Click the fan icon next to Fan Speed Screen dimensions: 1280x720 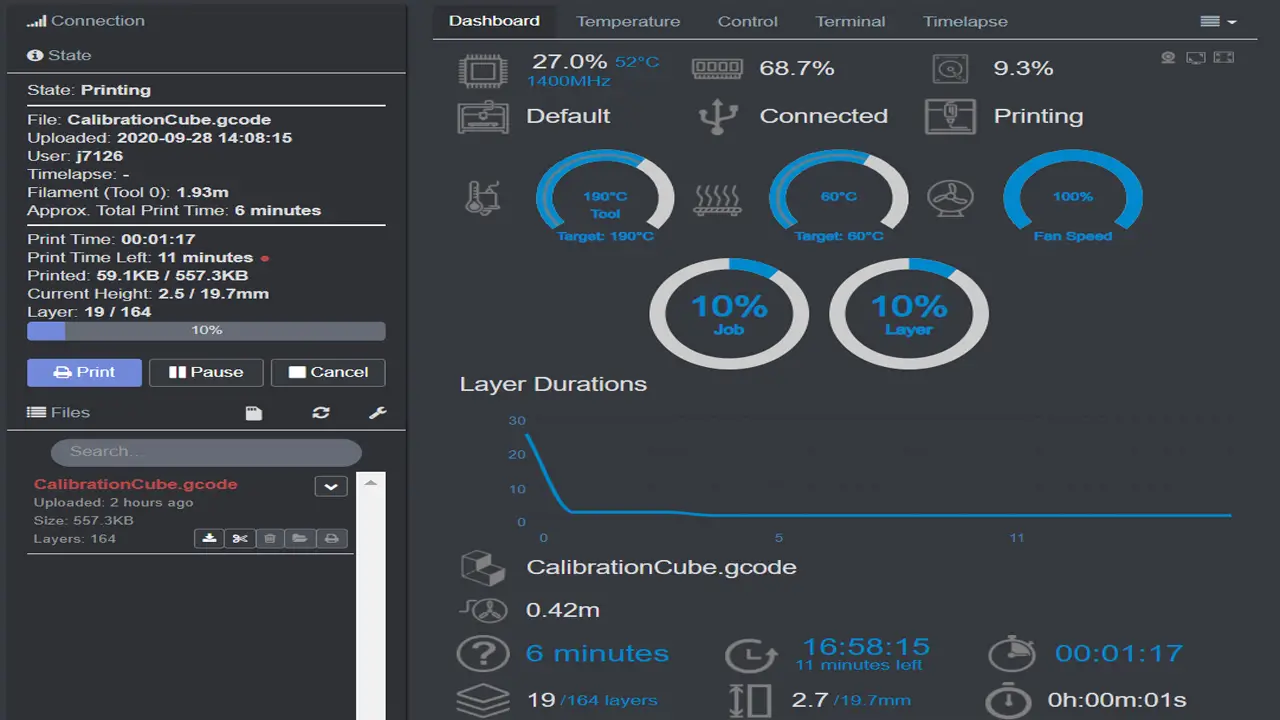950,197
